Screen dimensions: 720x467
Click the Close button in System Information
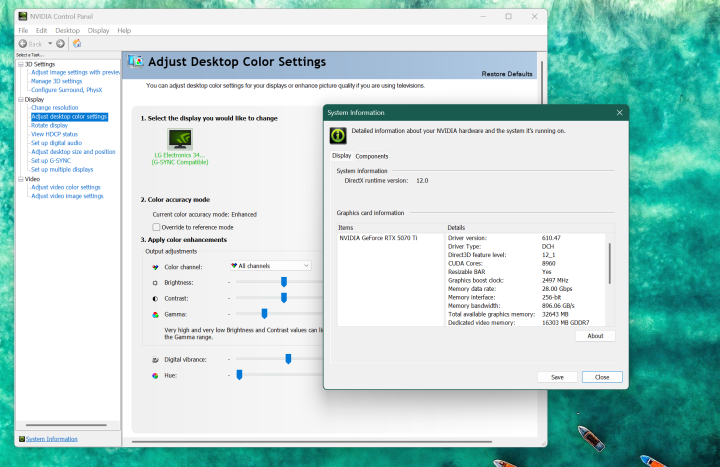pyautogui.click(x=602, y=377)
